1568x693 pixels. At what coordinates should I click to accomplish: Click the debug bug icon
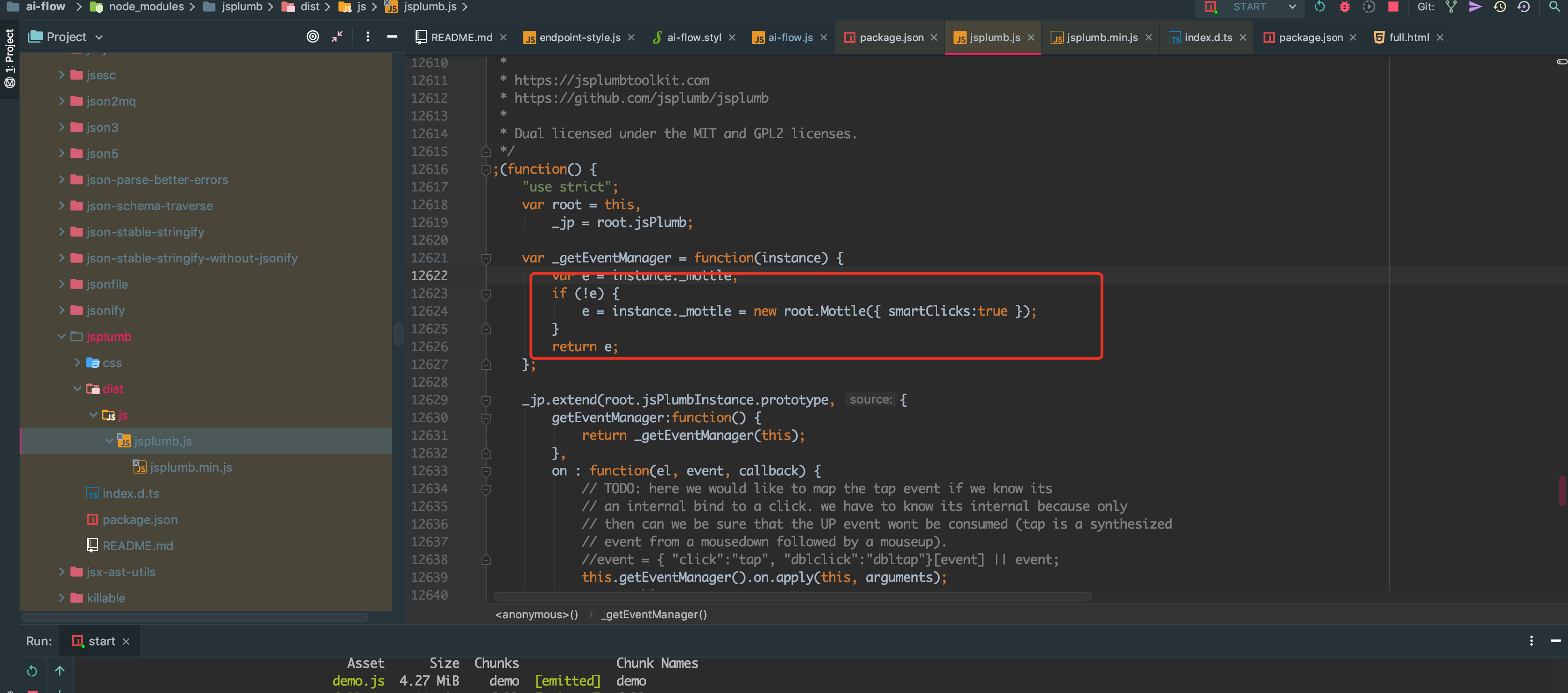coord(1345,7)
